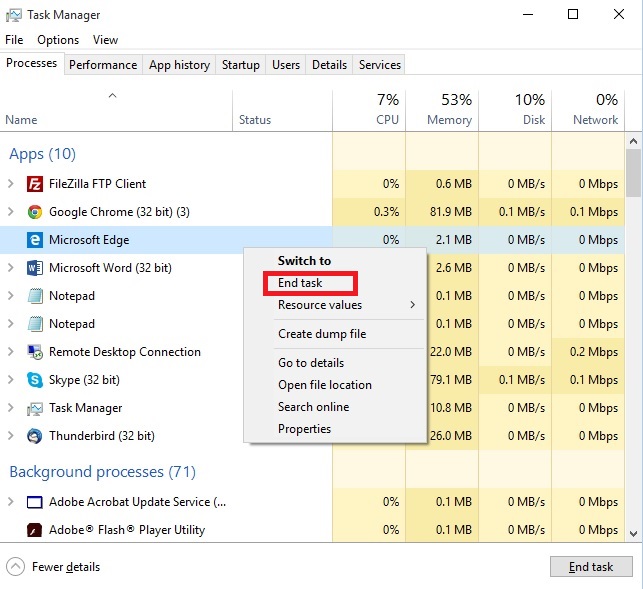The height and width of the screenshot is (589, 643).
Task: Sort by the Disk column header
Action: (515, 111)
